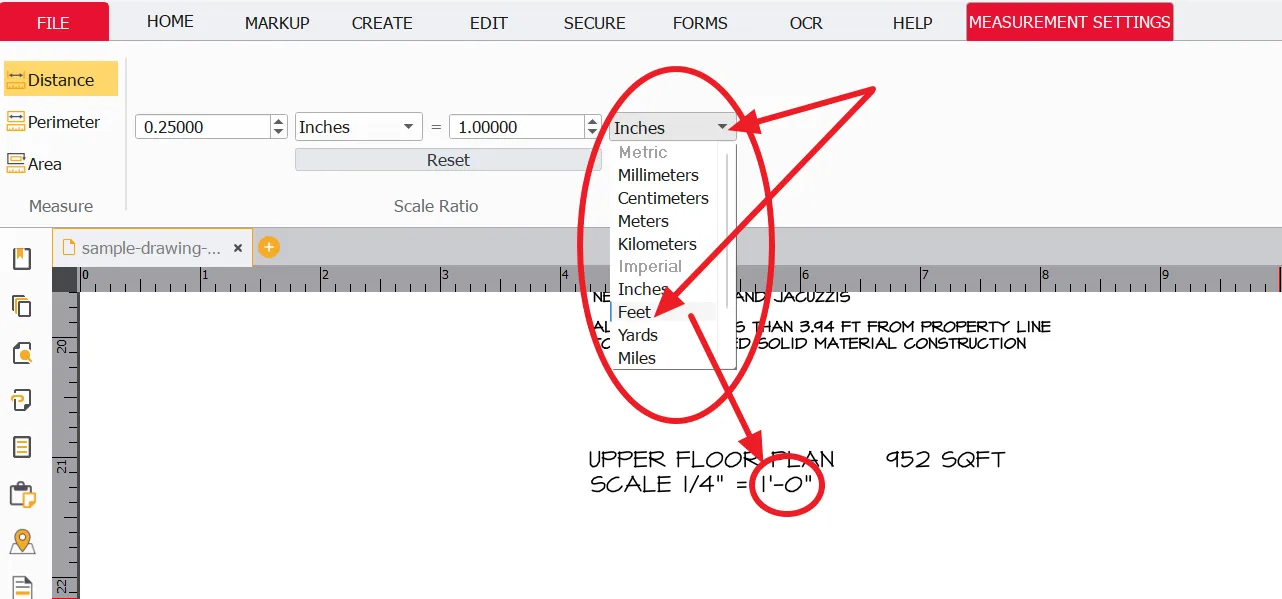Click the 952 SQFT drawing text
This screenshot has width=1282, height=599.
click(x=945, y=460)
